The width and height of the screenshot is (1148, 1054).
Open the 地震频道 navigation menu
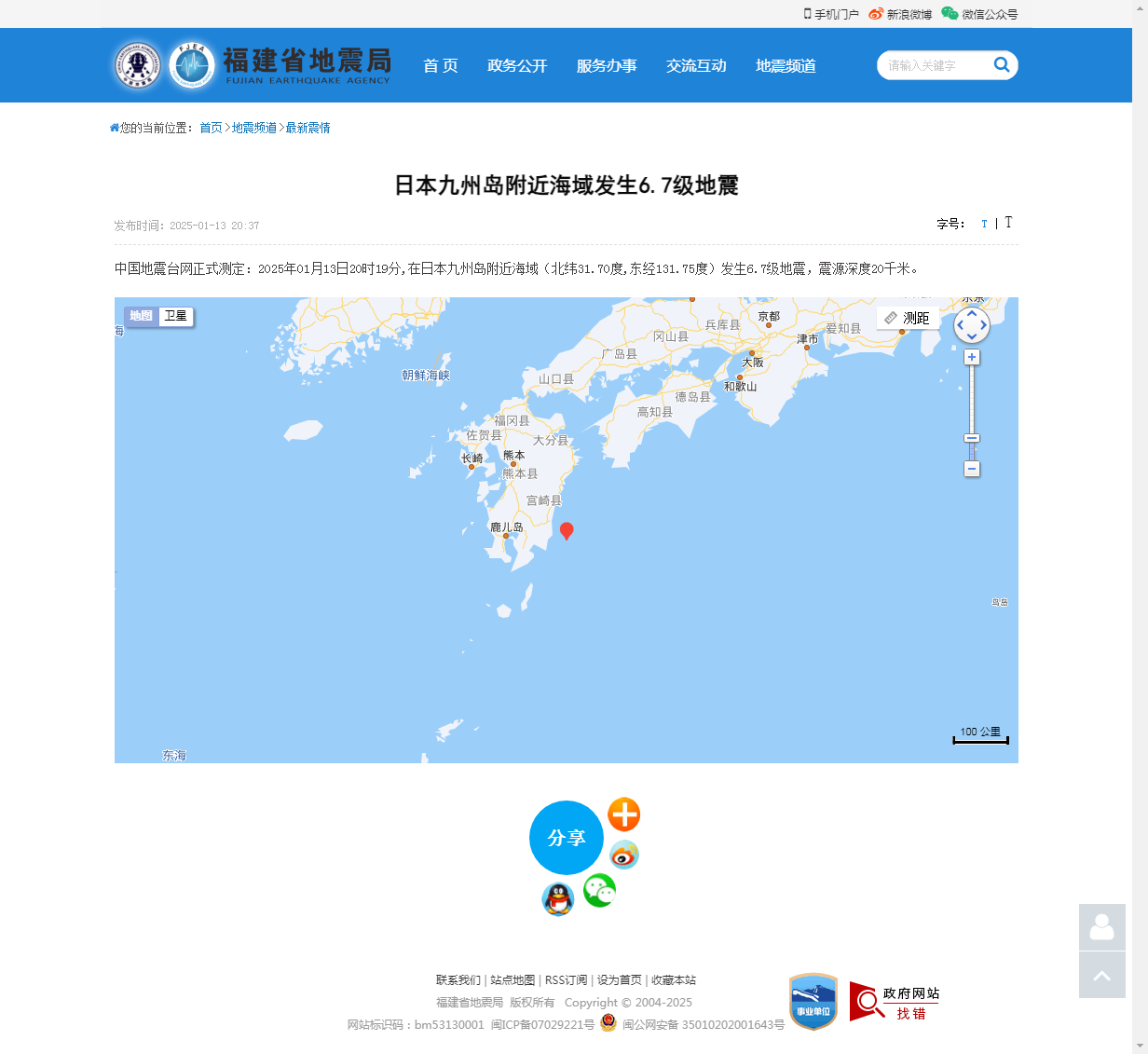pos(785,65)
